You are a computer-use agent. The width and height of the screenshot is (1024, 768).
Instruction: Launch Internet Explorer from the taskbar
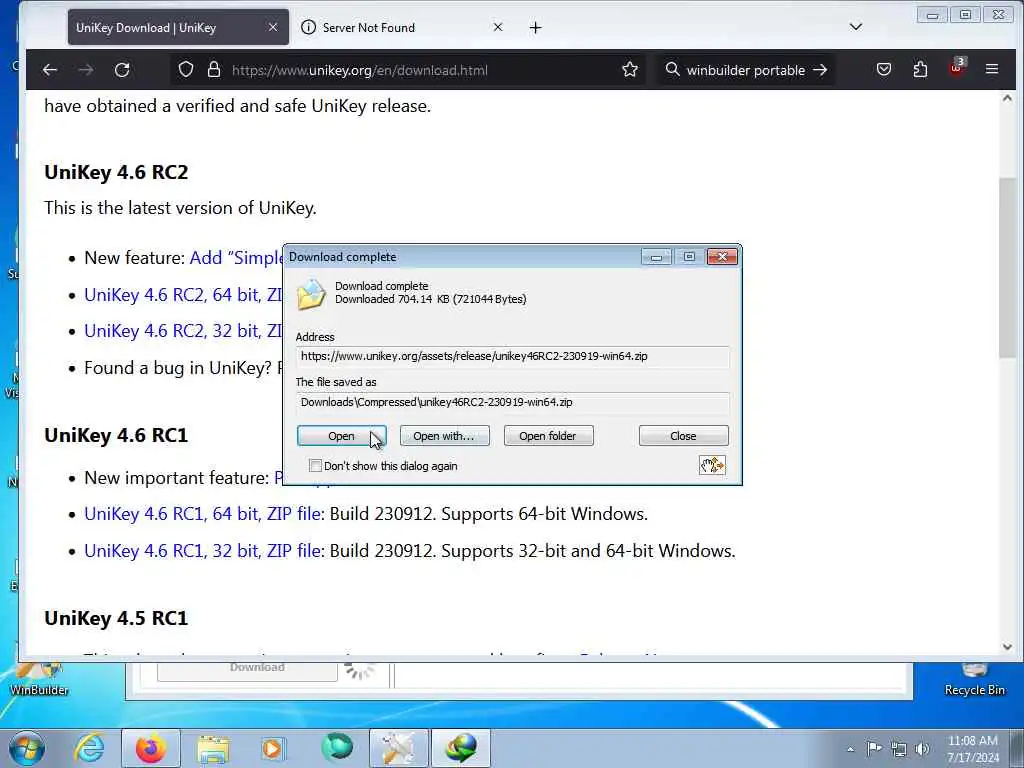[89, 748]
